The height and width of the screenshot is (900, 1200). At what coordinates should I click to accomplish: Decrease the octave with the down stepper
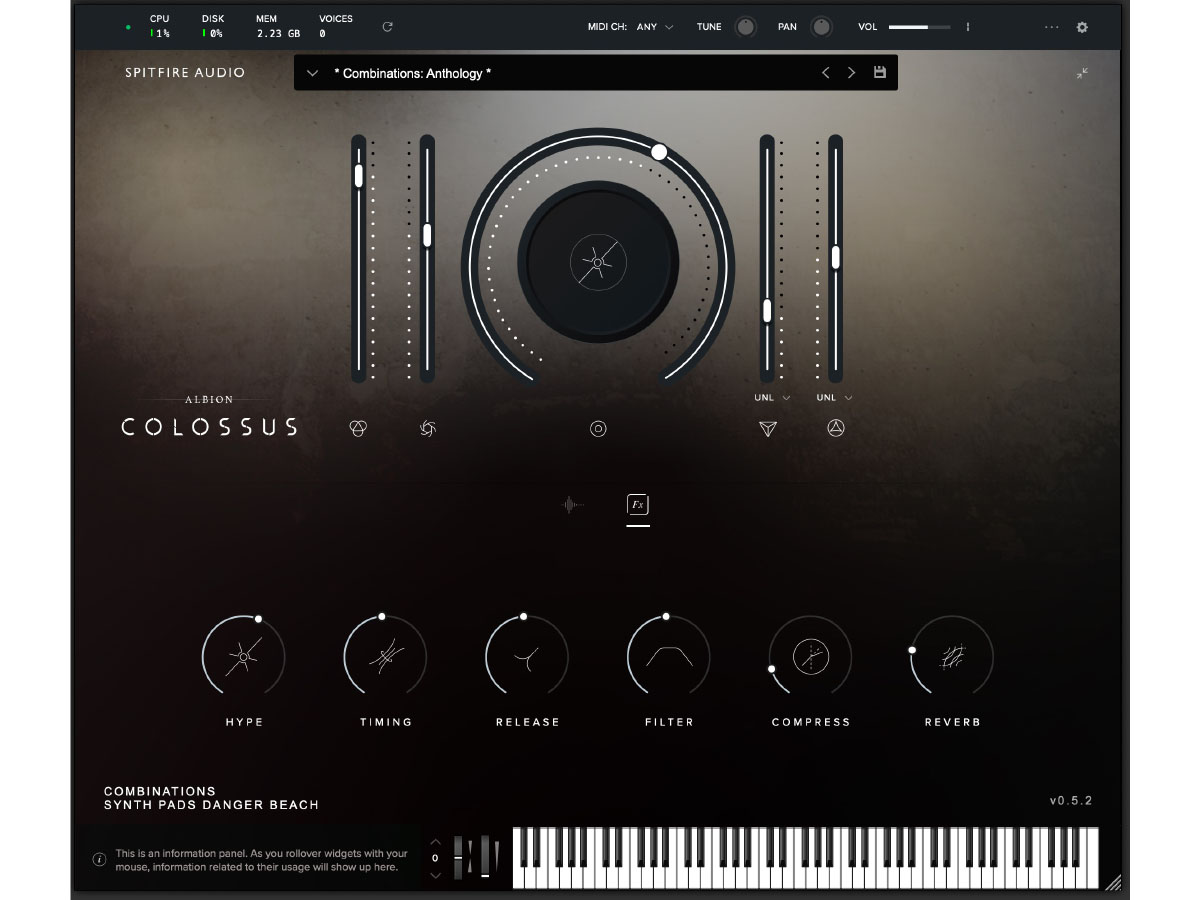[435, 875]
